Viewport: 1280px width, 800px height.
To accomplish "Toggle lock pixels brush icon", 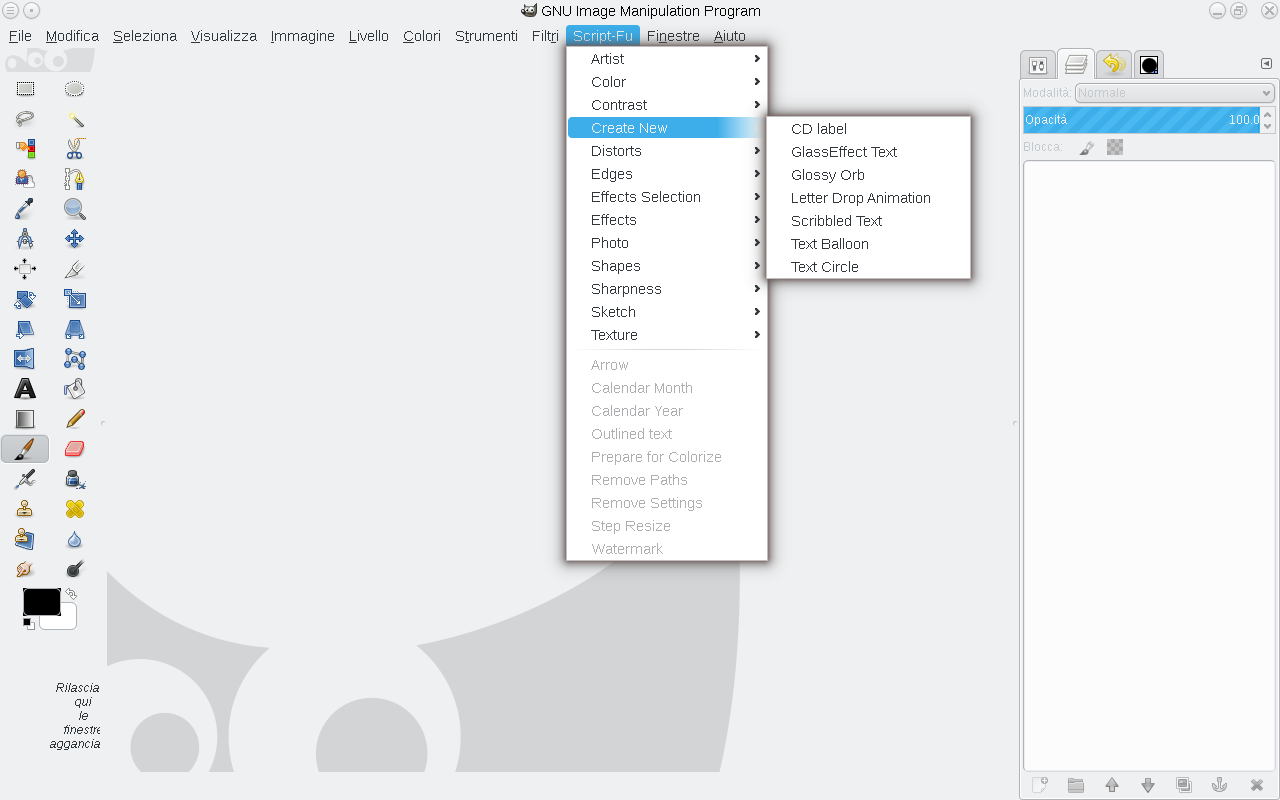I will (x=1087, y=147).
